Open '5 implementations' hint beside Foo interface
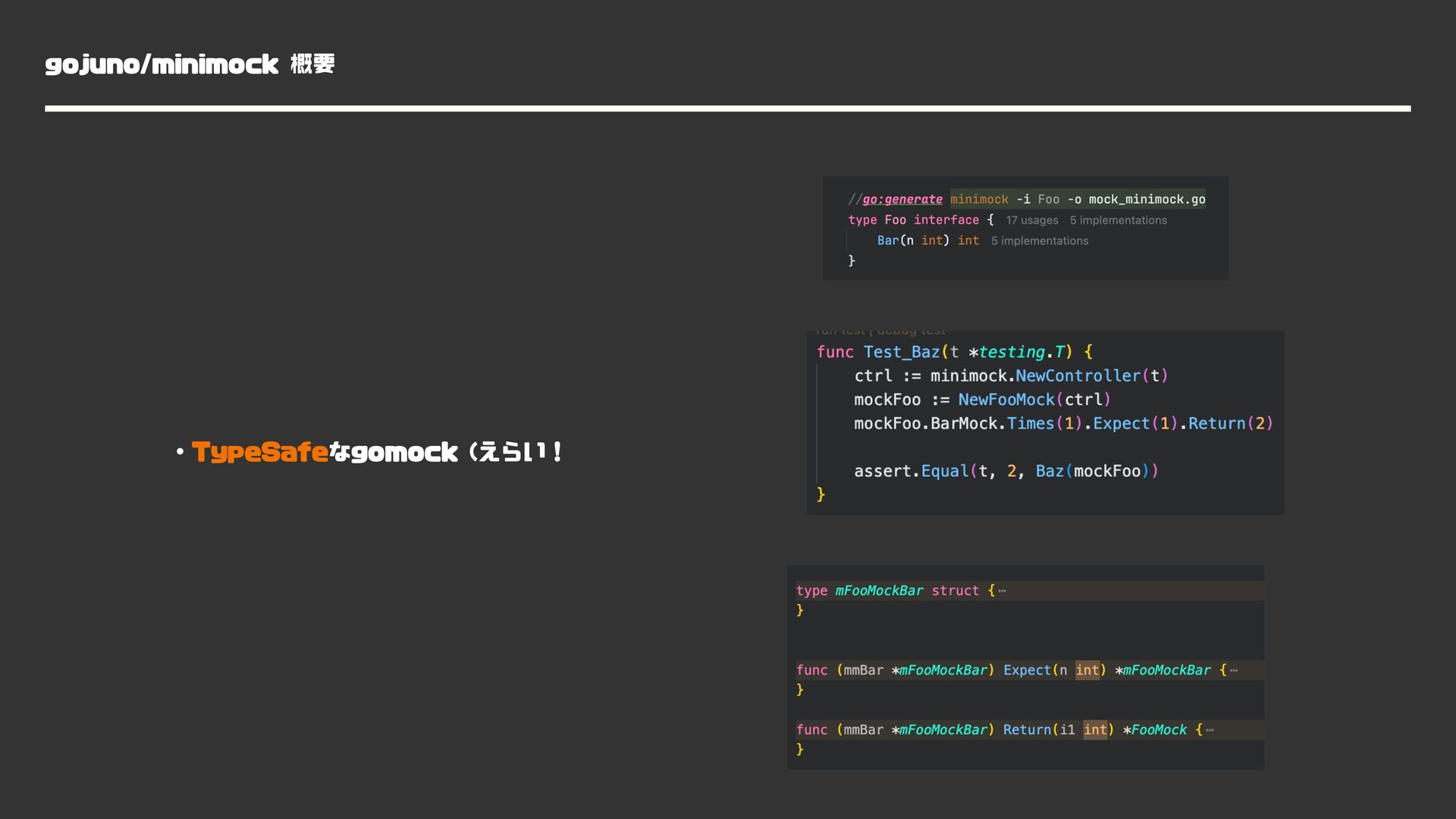1456x819 pixels. [1118, 220]
